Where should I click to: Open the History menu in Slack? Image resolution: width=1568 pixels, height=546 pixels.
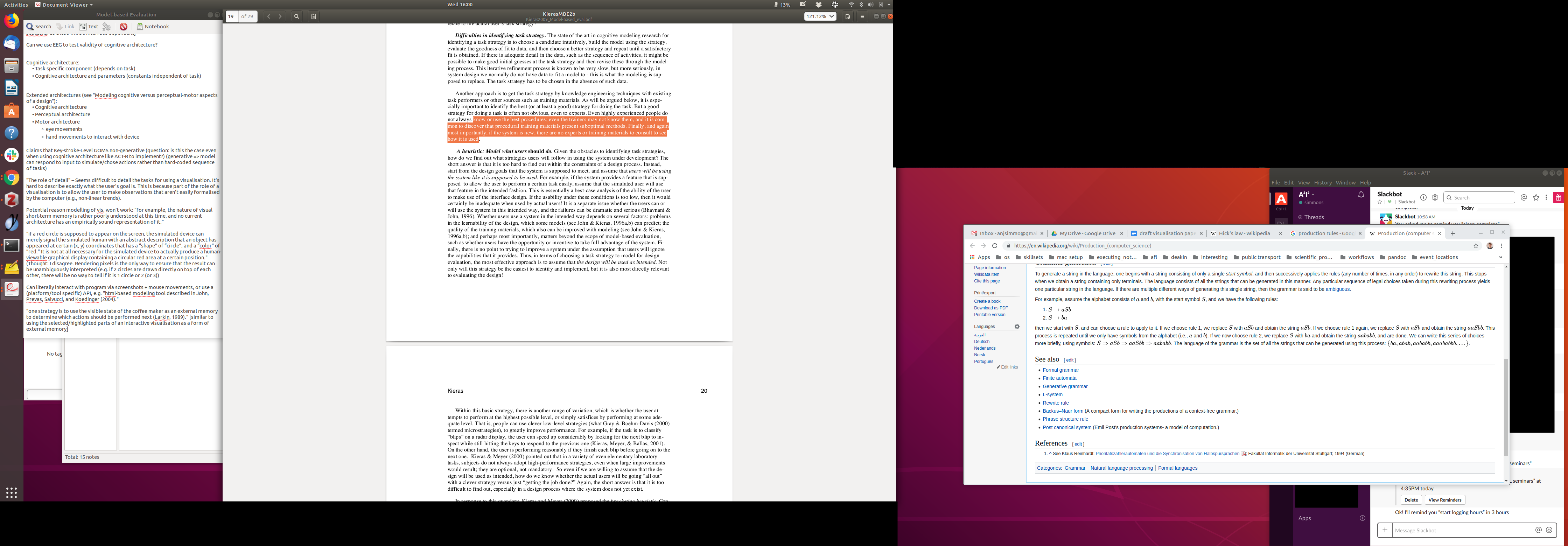coord(1323,183)
